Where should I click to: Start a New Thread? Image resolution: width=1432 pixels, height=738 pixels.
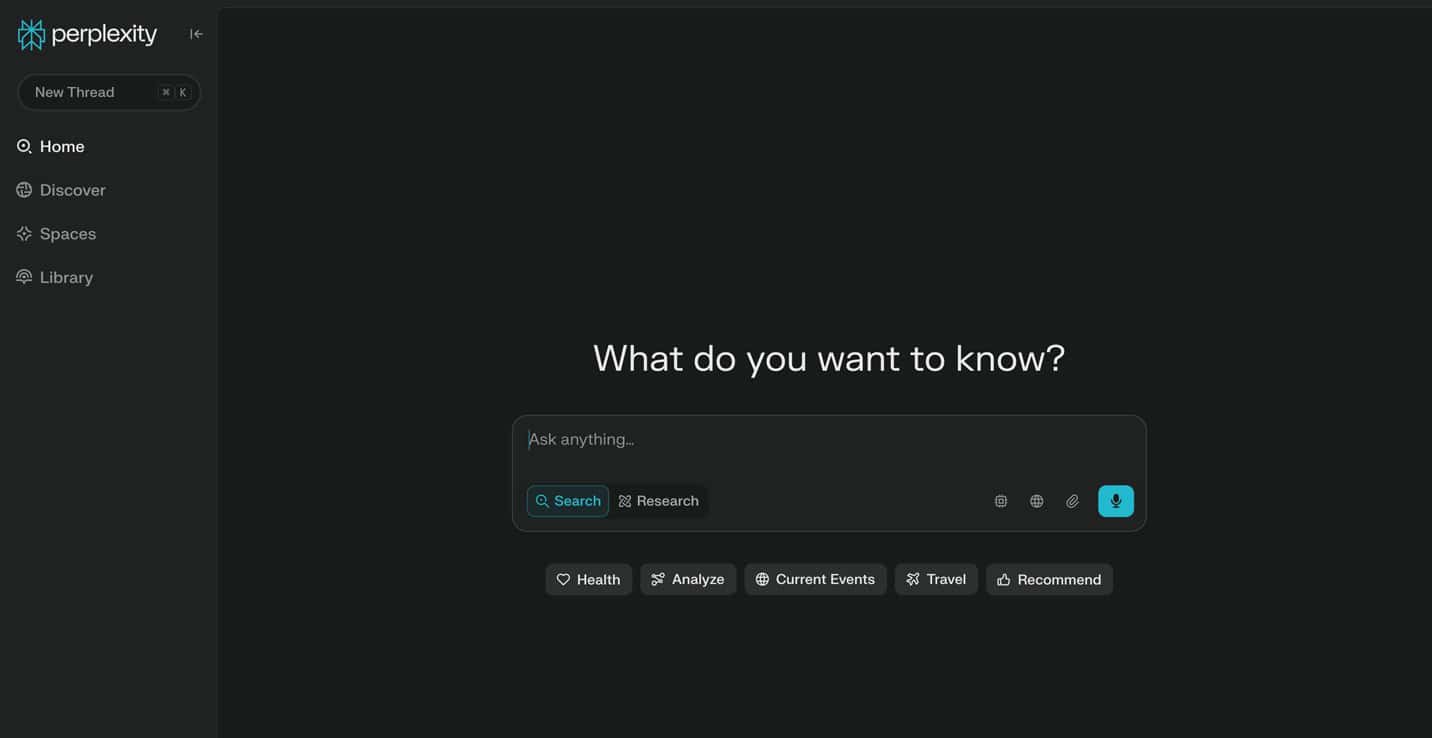click(109, 92)
